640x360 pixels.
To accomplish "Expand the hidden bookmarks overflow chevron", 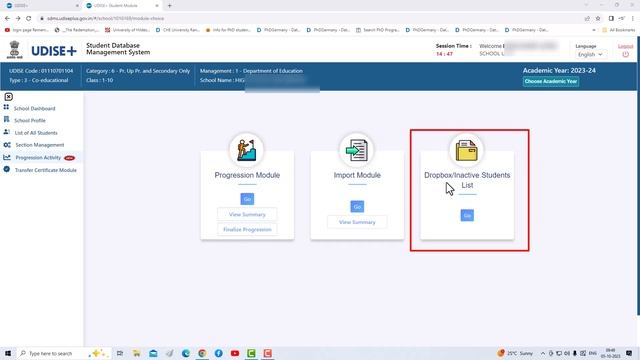I will click(593, 30).
